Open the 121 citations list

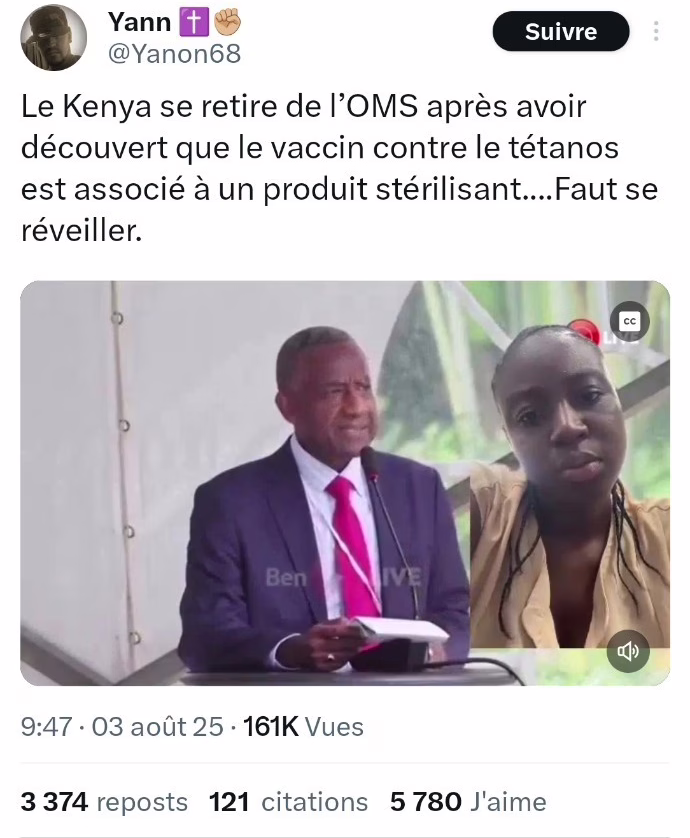pyautogui.click(x=289, y=802)
